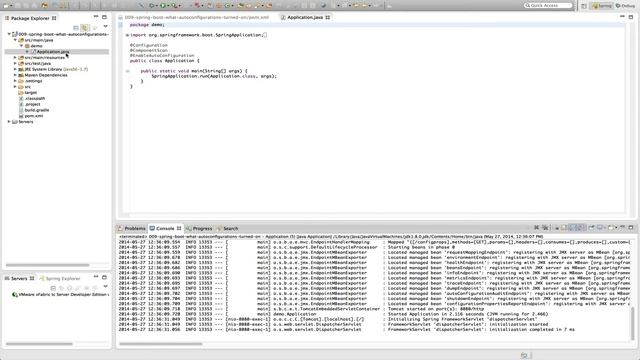This screenshot has width=640, height=360.
Task: Open the dropdown arrow beside the New icon
Action: [x=11, y=6]
